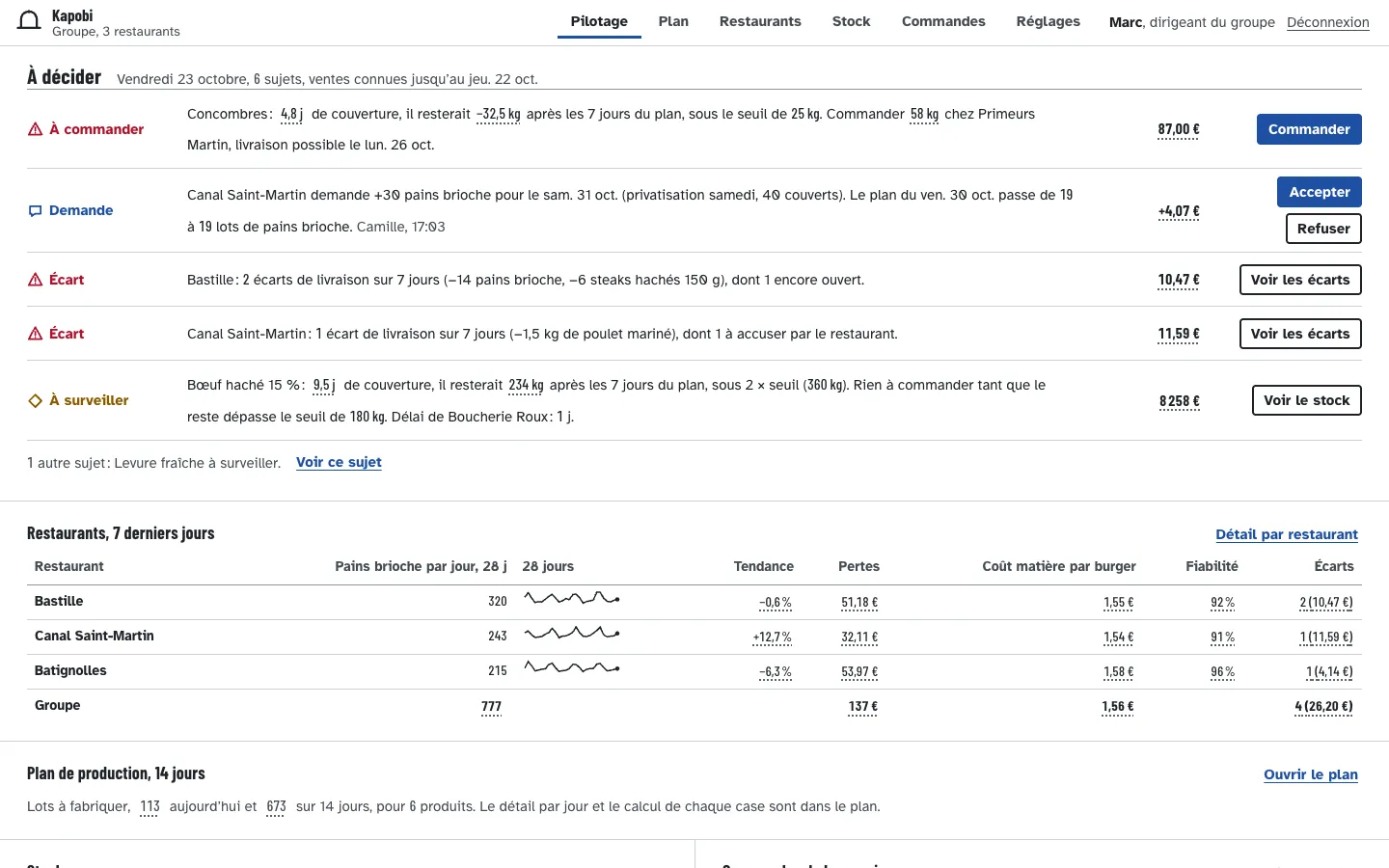This screenshot has height=868, width=1389.
Task: Click the Déconnexion link
Action: 1328,22
